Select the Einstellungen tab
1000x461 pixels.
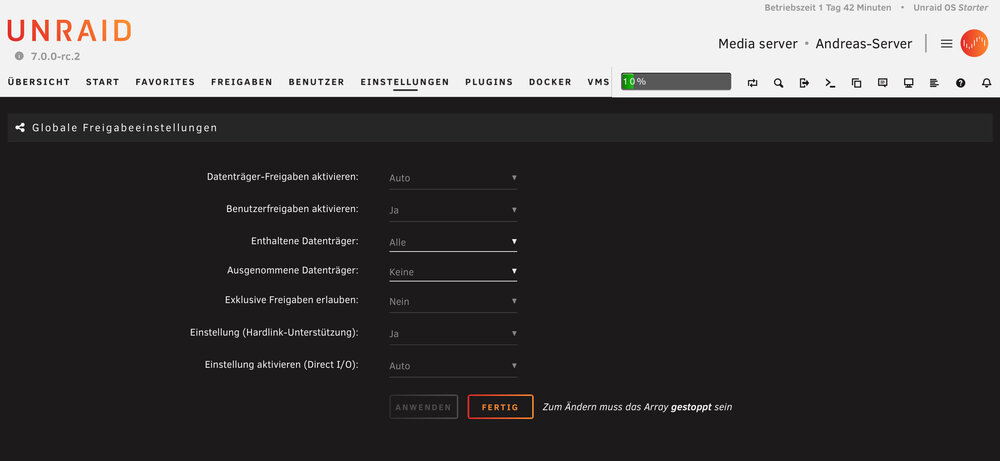(x=405, y=82)
